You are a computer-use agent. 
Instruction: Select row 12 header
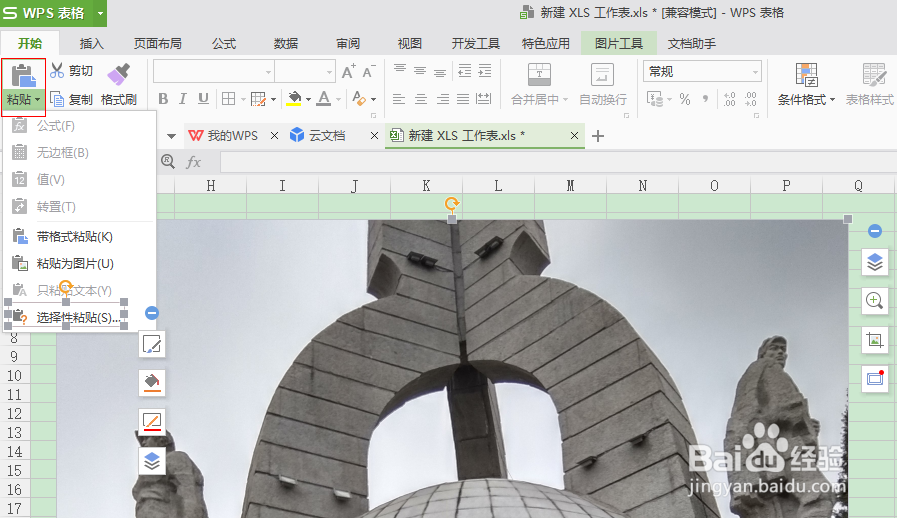[14, 413]
